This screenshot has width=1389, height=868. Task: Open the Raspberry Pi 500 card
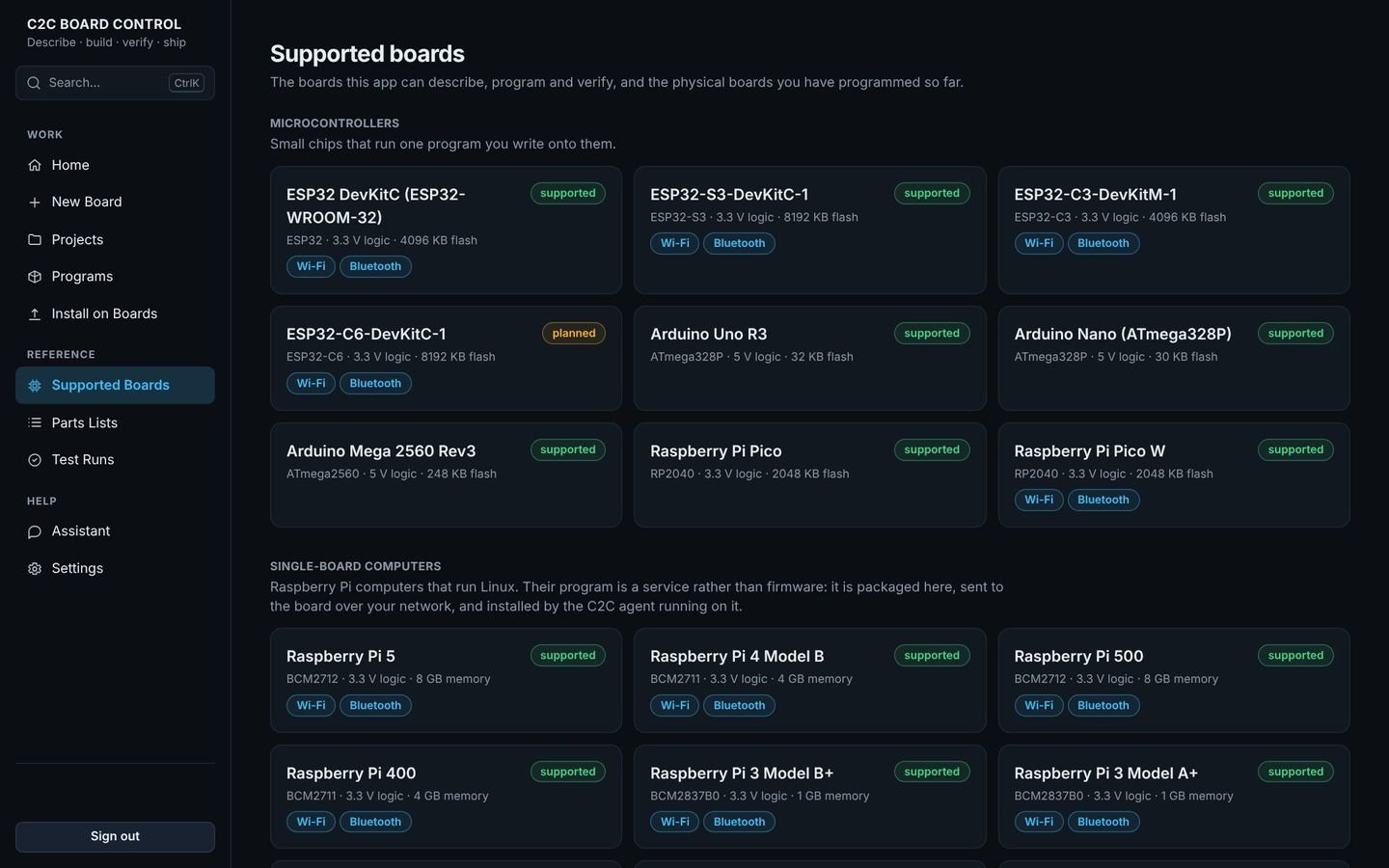pyautogui.click(x=1173, y=680)
